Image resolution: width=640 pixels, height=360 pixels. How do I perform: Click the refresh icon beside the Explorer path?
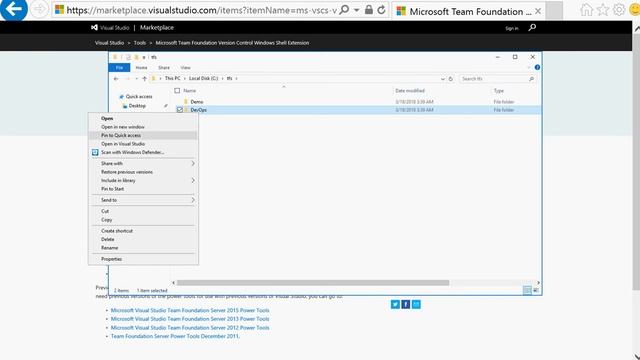(x=451, y=79)
